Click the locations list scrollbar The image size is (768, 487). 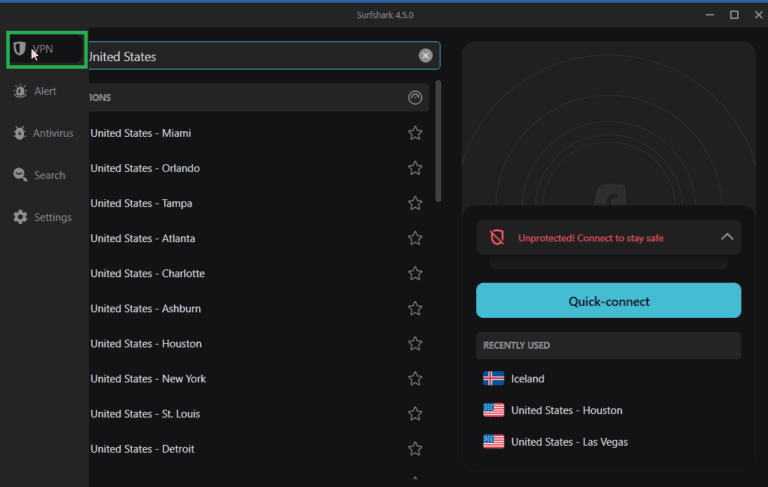point(438,141)
